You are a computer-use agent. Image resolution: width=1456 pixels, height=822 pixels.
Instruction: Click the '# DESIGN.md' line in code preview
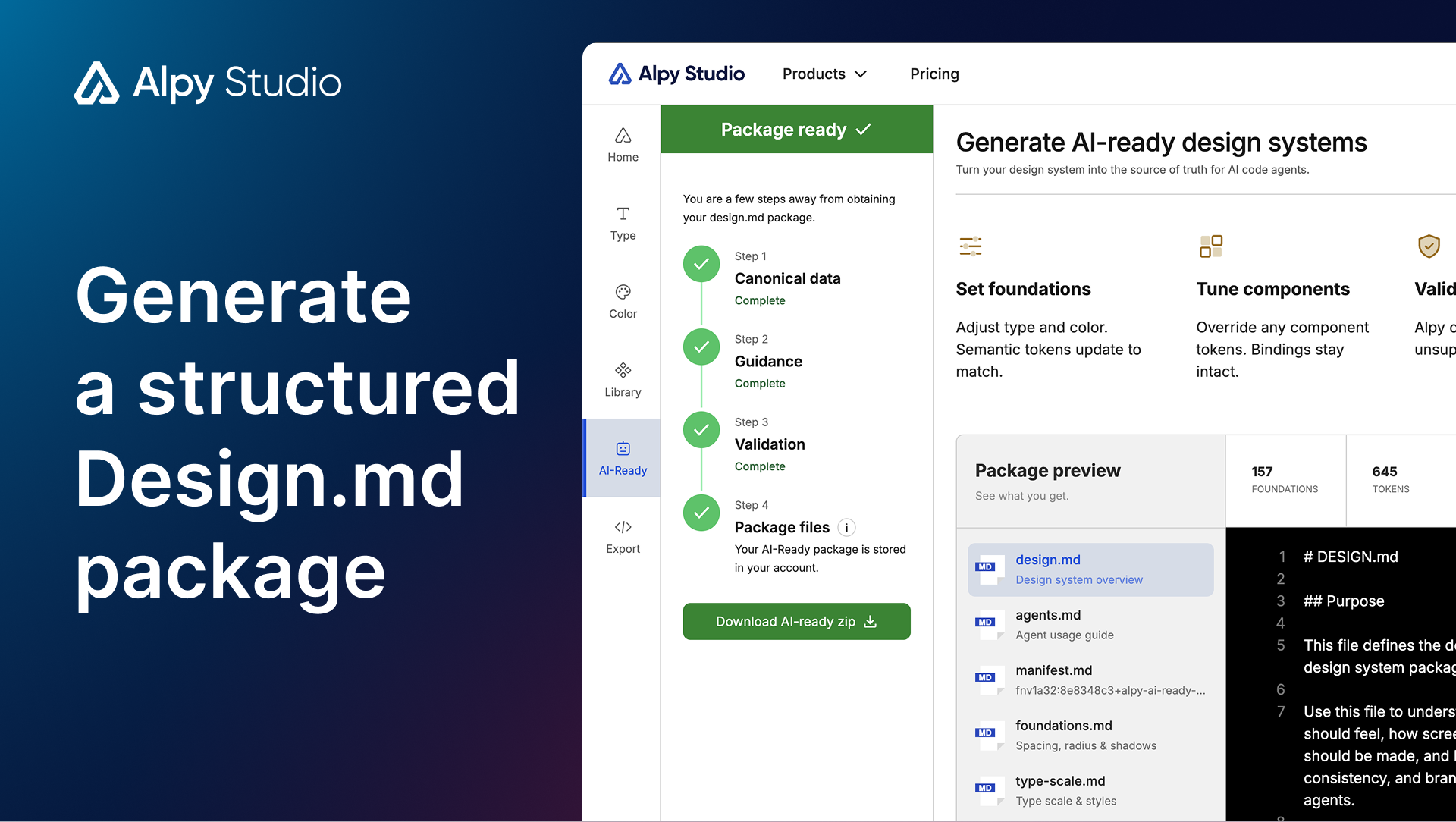click(1351, 557)
